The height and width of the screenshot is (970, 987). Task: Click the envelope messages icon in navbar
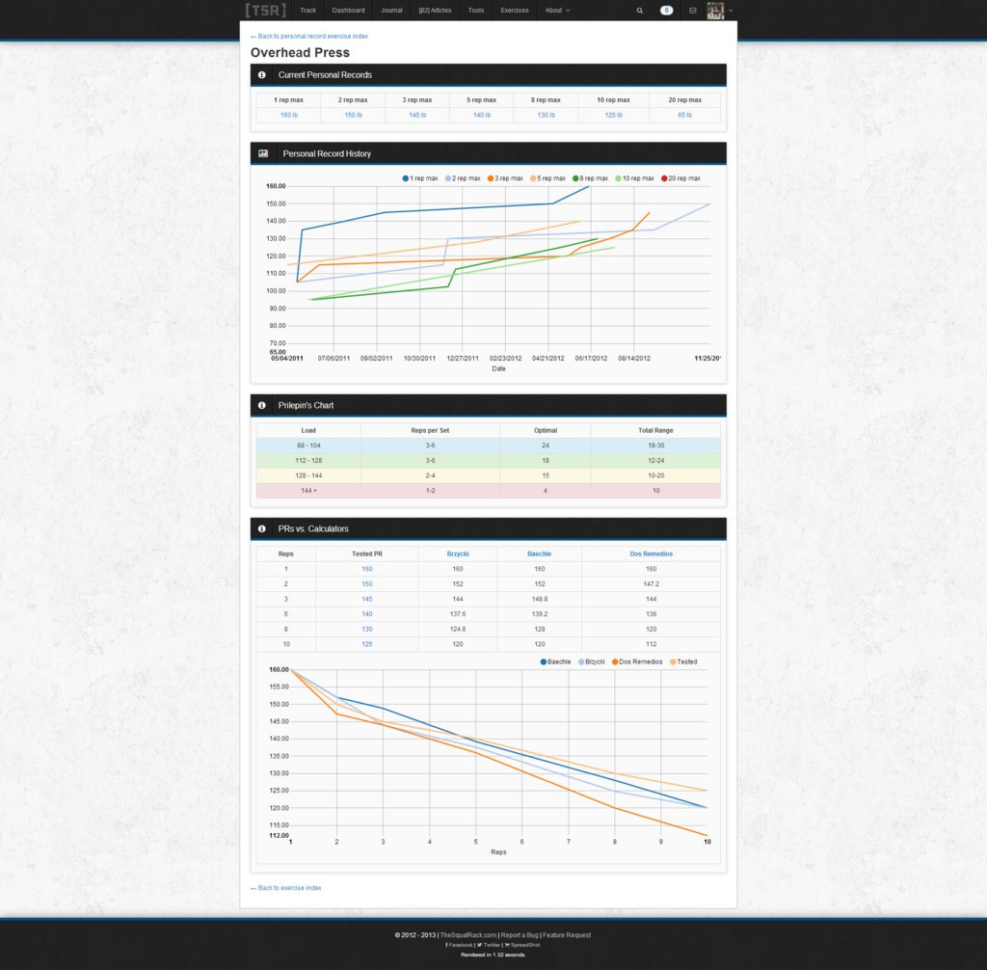coord(694,10)
